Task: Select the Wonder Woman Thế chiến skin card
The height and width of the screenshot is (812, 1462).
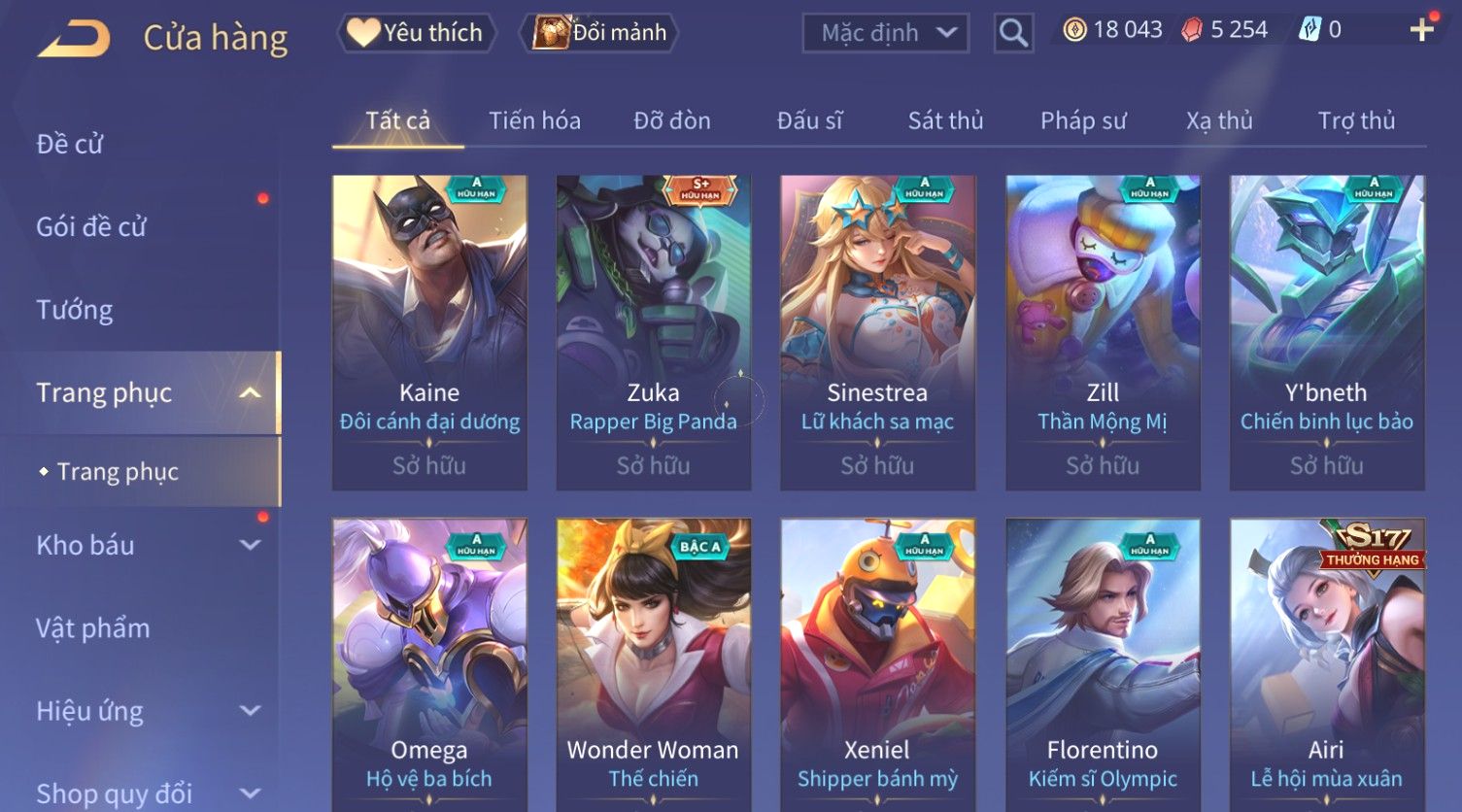Action: point(653,664)
